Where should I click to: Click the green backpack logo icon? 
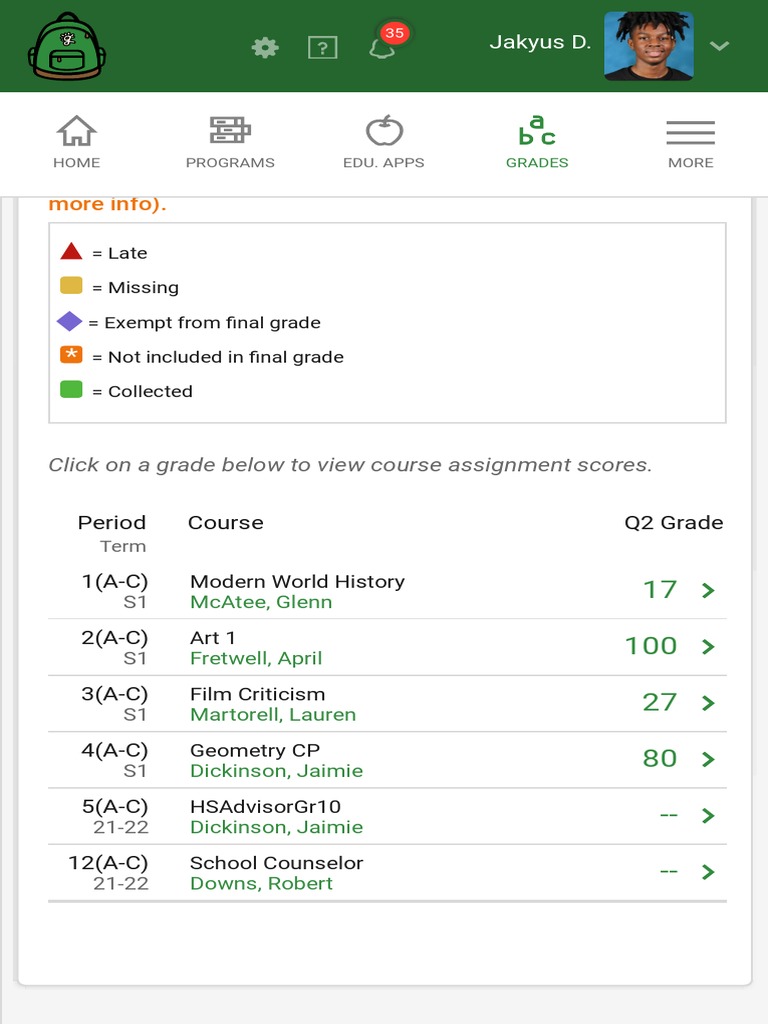click(66, 47)
